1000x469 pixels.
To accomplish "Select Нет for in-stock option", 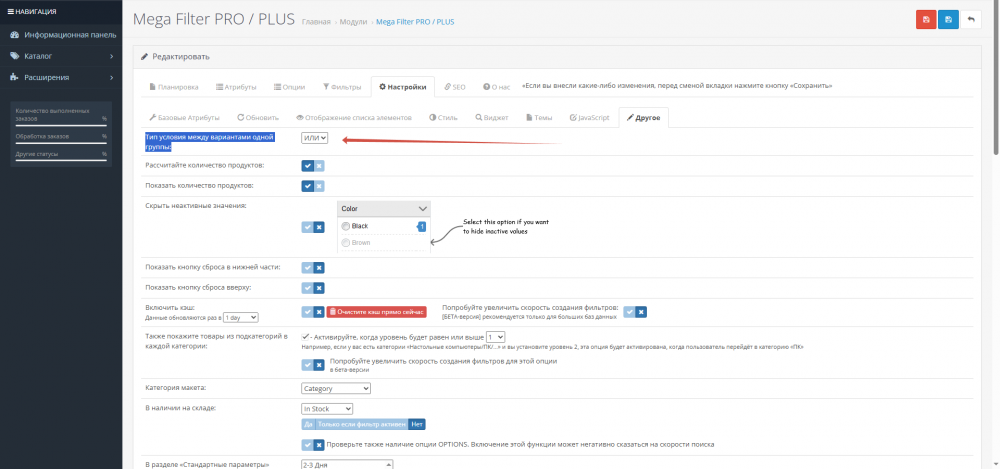I will 416,424.
